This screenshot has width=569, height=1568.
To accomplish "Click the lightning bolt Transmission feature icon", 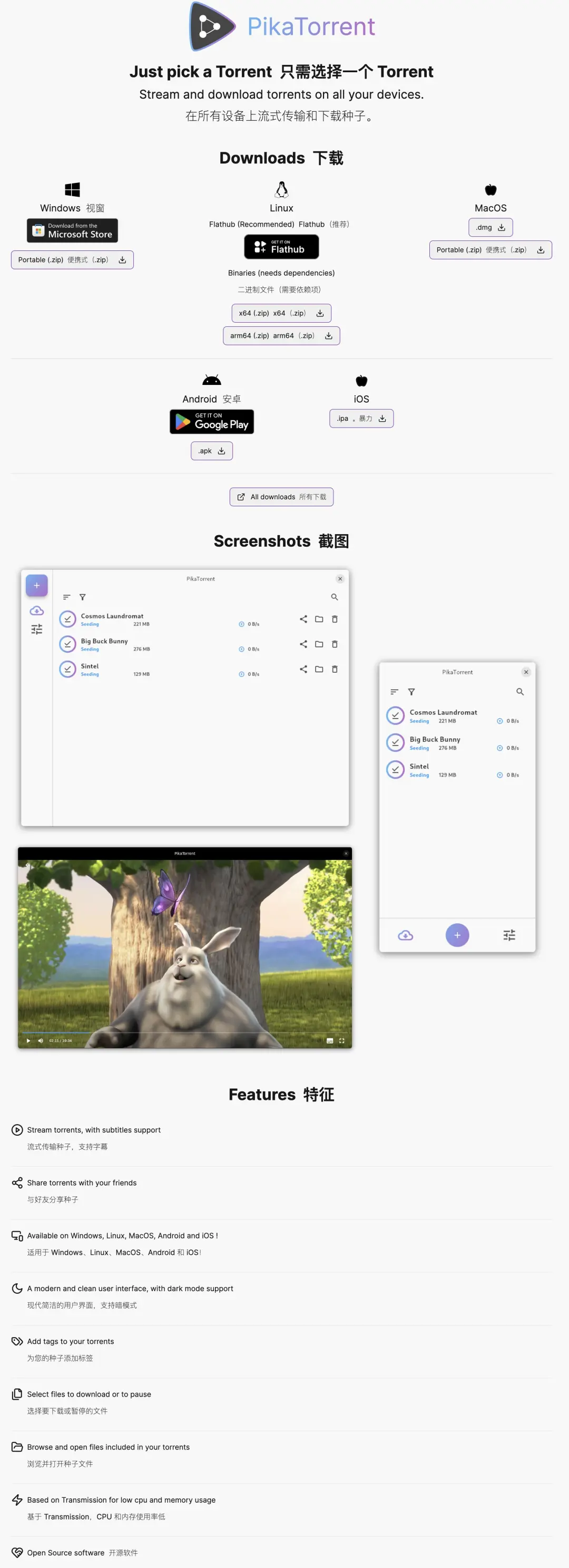I will [17, 1500].
